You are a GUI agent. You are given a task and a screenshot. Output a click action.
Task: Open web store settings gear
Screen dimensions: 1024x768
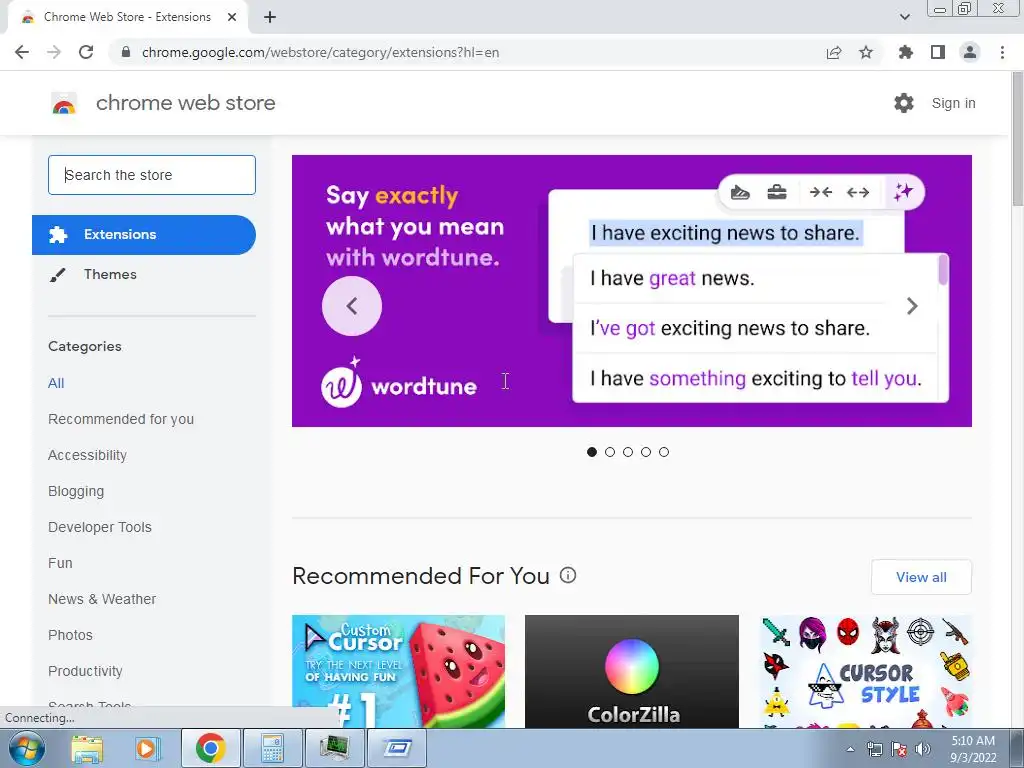(x=904, y=103)
